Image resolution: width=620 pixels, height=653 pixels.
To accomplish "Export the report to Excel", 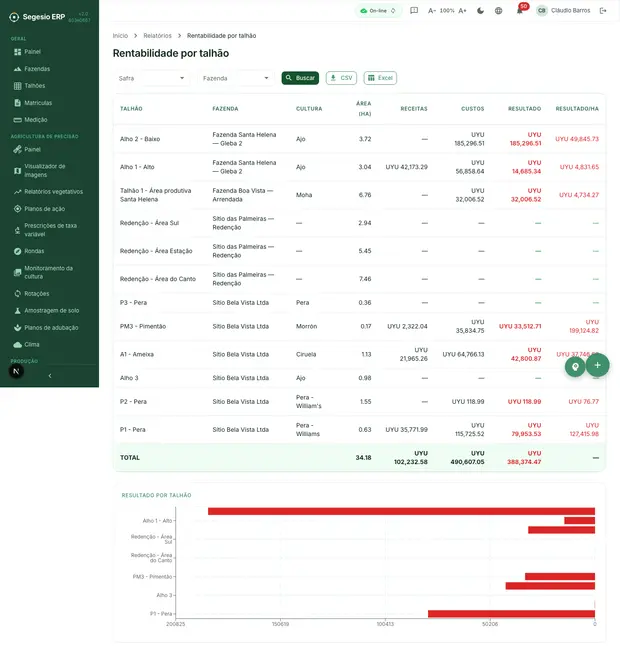I will click(x=380, y=78).
